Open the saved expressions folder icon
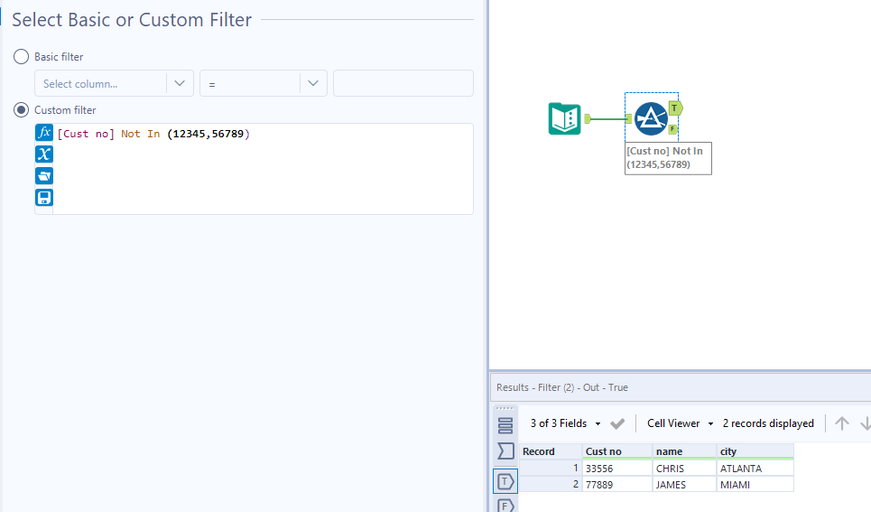Screen dimensions: 871x512 44,176
